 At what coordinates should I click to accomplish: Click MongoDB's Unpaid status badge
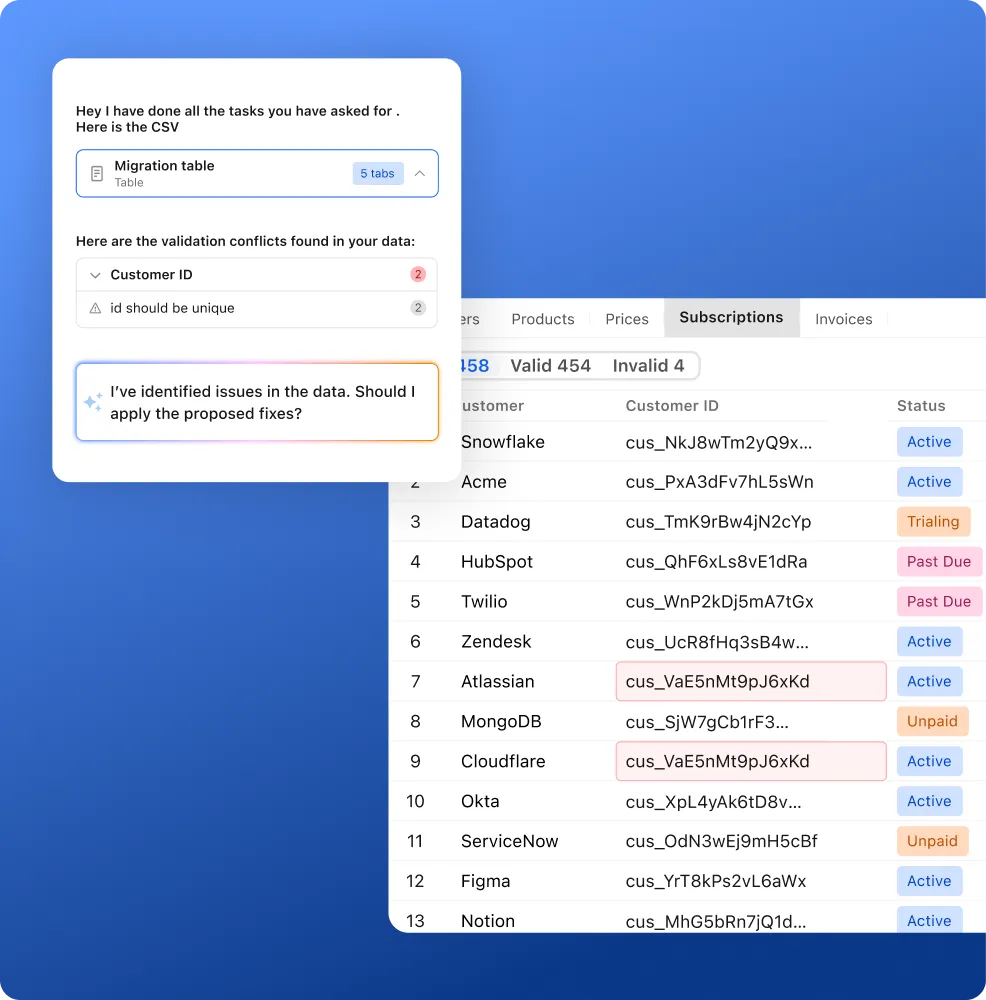[x=932, y=721]
